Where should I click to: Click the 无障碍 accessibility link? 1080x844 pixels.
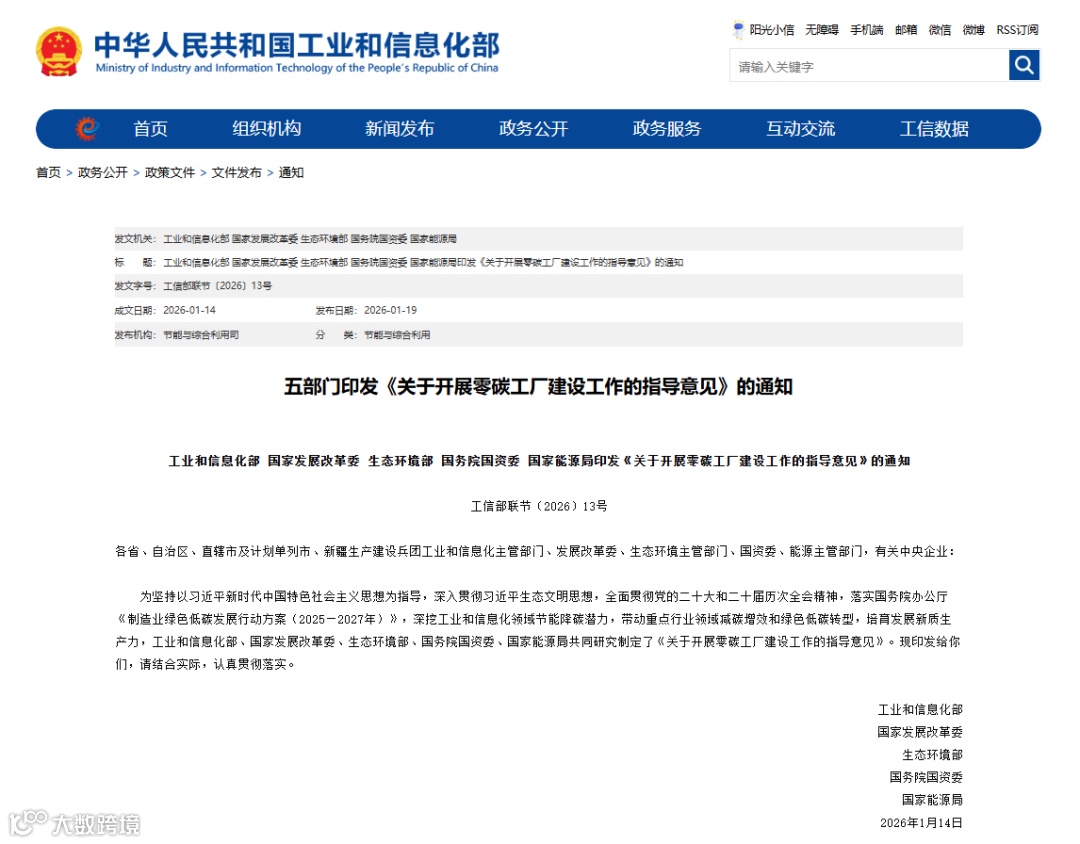pos(822,30)
